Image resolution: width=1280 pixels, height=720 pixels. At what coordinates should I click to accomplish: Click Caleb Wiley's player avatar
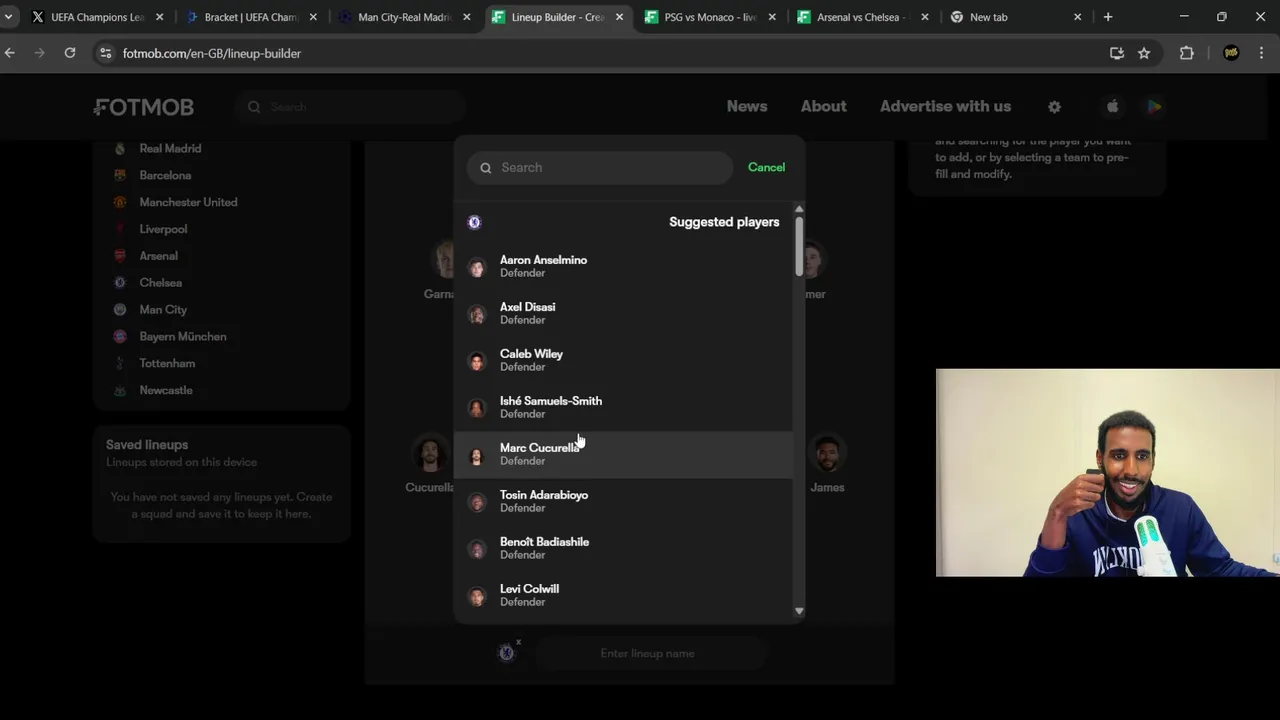point(477,361)
